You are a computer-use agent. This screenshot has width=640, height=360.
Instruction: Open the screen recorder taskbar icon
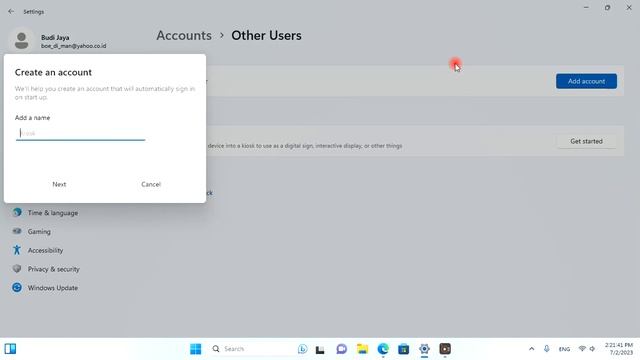445,349
